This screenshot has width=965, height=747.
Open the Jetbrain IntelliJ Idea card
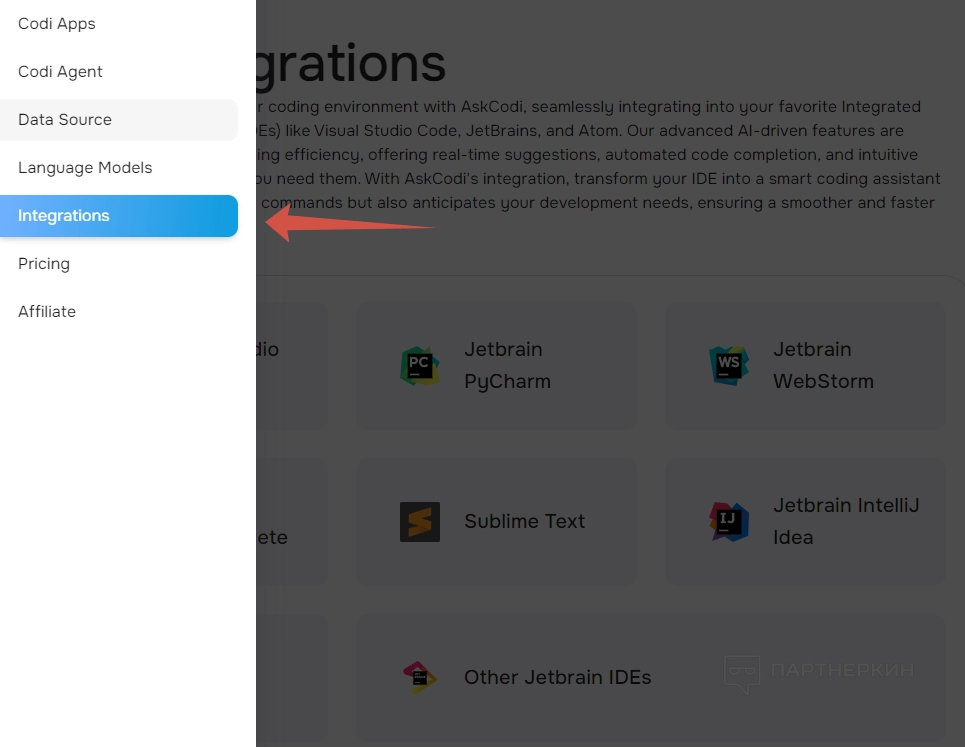point(805,522)
